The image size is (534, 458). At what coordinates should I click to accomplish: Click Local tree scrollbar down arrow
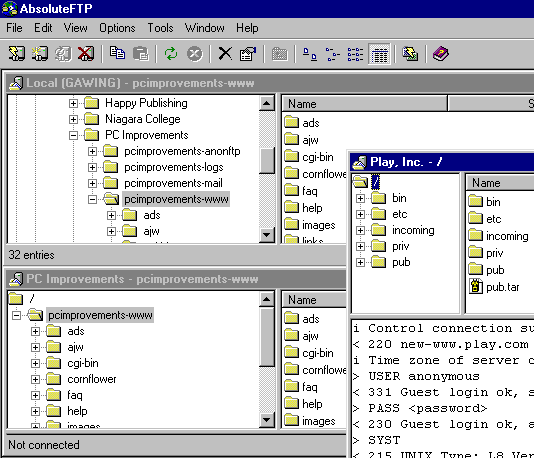pos(267,235)
